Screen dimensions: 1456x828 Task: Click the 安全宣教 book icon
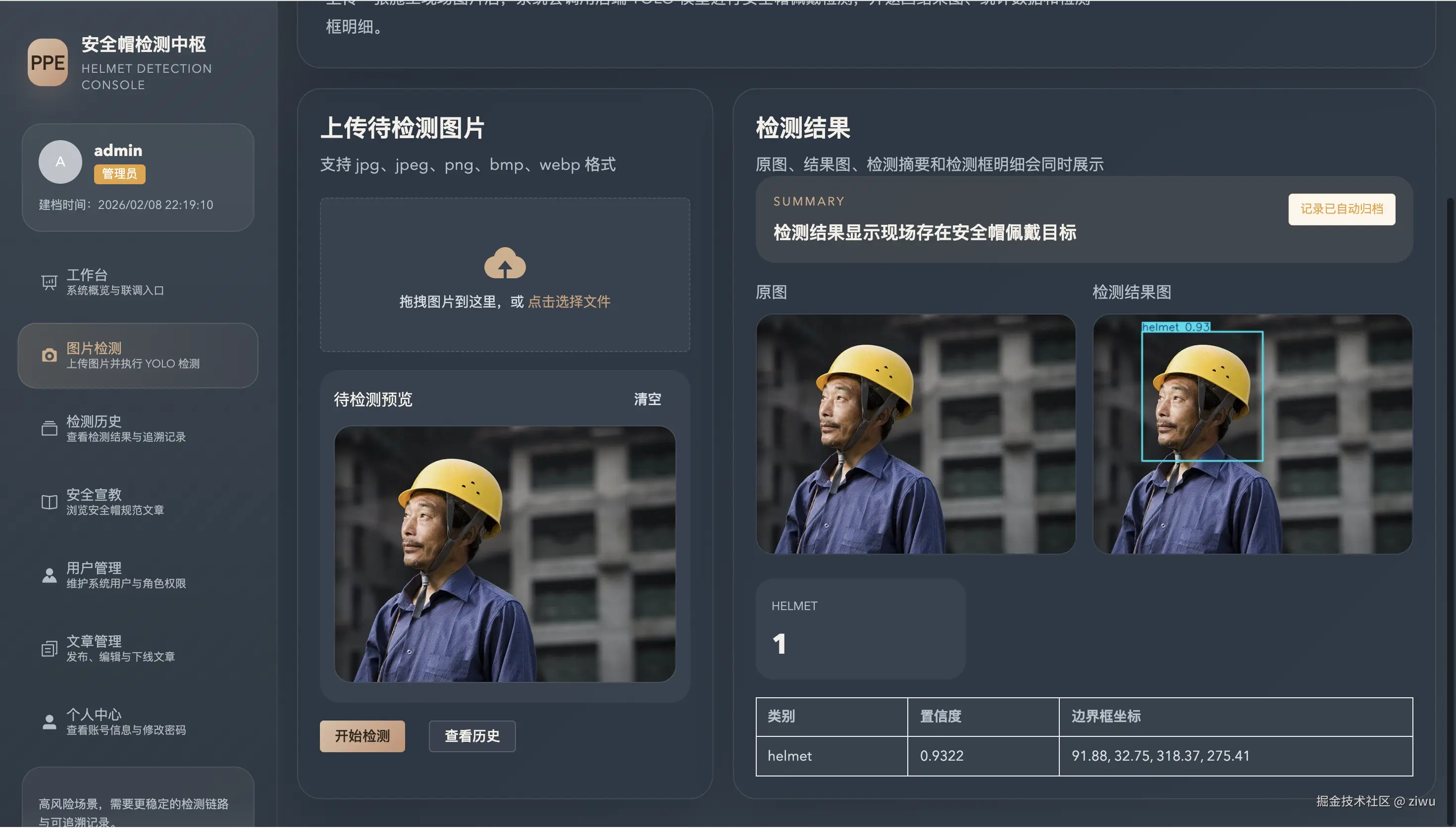pyautogui.click(x=49, y=501)
